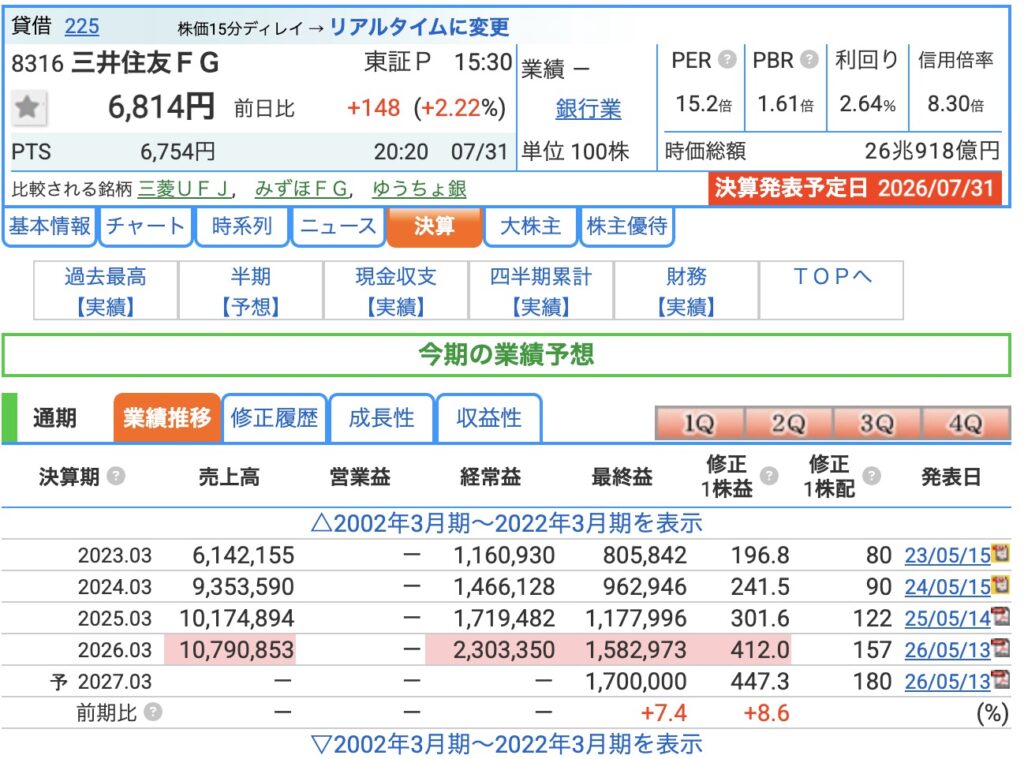Switch to the チャート tab
The height and width of the screenshot is (759, 1024).
145,226
